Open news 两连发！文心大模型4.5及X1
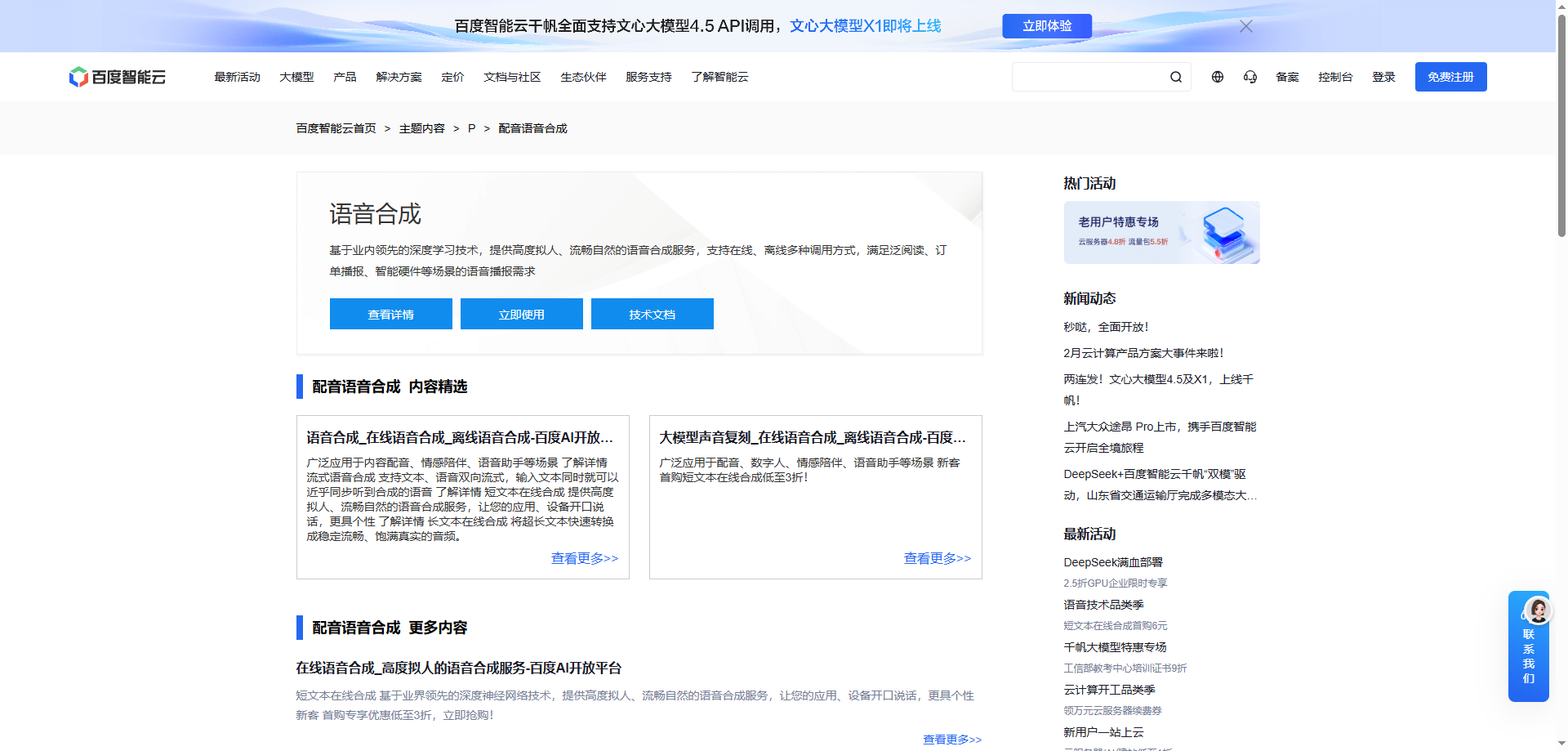The width and height of the screenshot is (1568, 751). tap(1158, 390)
